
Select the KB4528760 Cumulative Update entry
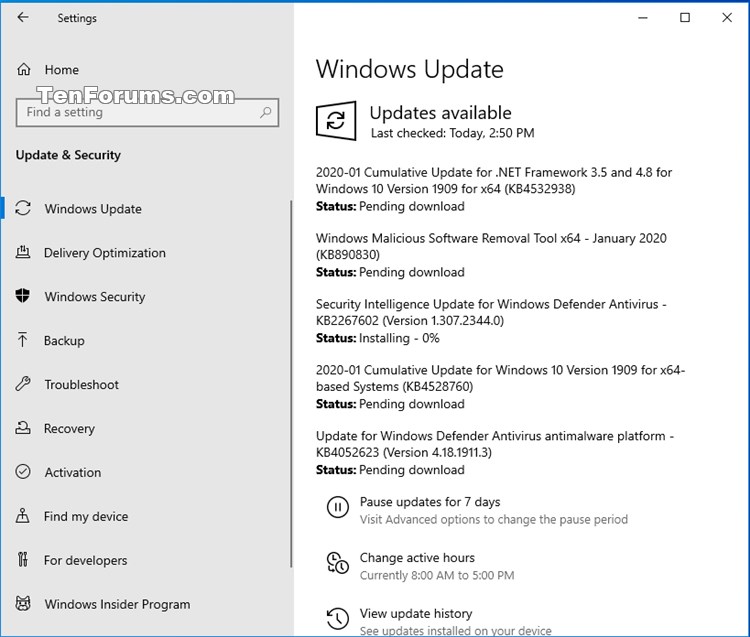(500, 378)
